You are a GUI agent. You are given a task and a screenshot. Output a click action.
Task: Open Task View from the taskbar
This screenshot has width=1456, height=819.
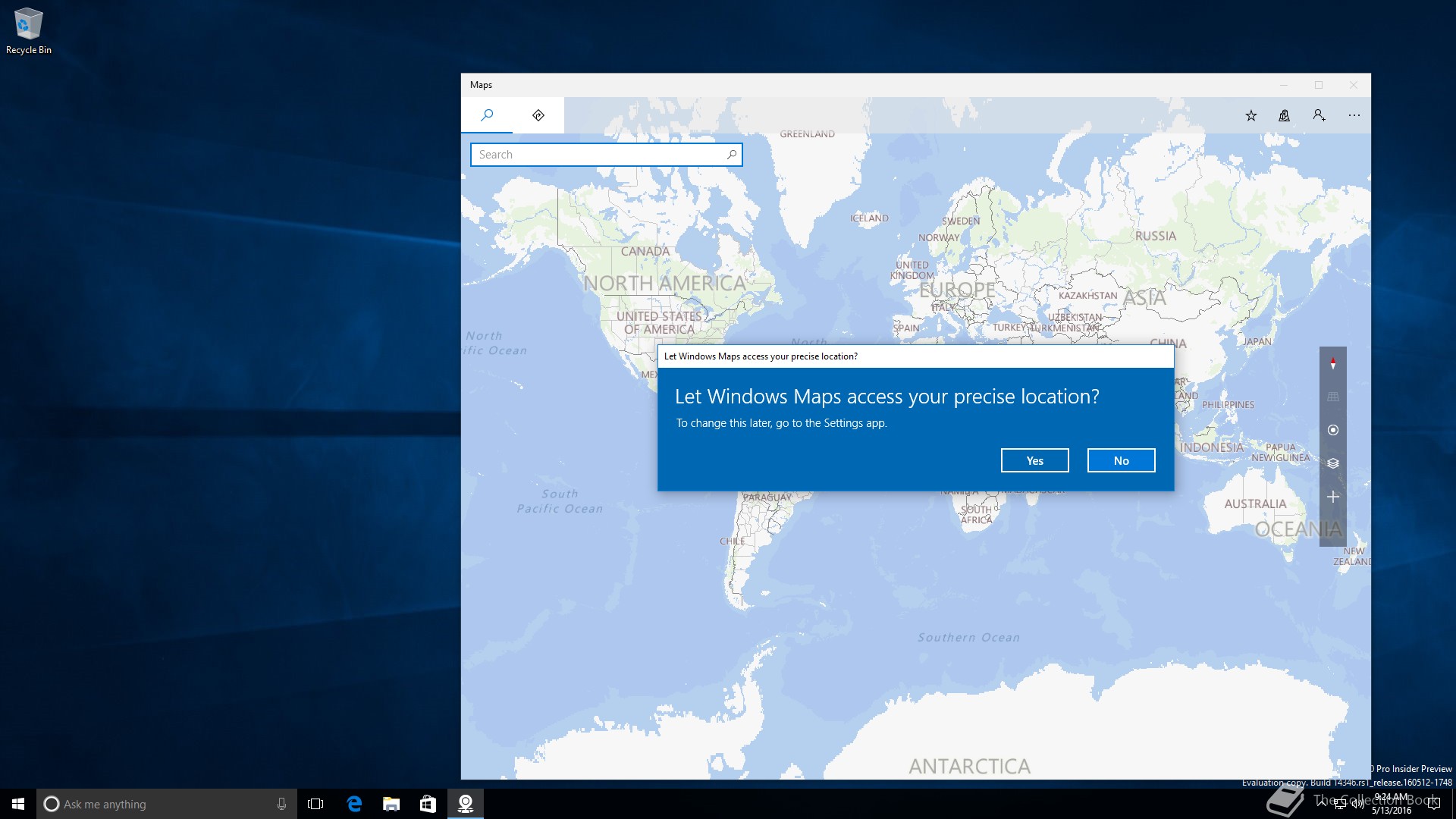(x=315, y=804)
